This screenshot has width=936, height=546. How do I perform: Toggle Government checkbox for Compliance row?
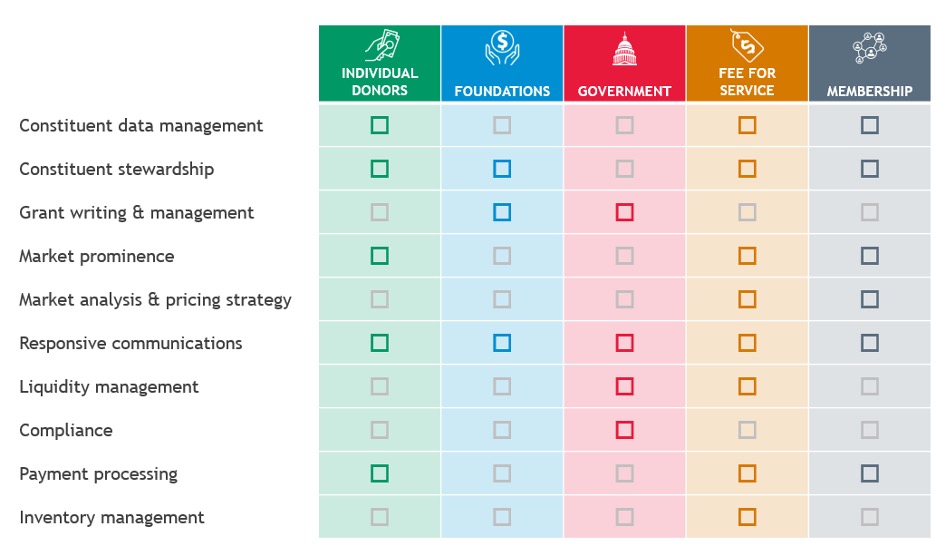pyautogui.click(x=625, y=430)
